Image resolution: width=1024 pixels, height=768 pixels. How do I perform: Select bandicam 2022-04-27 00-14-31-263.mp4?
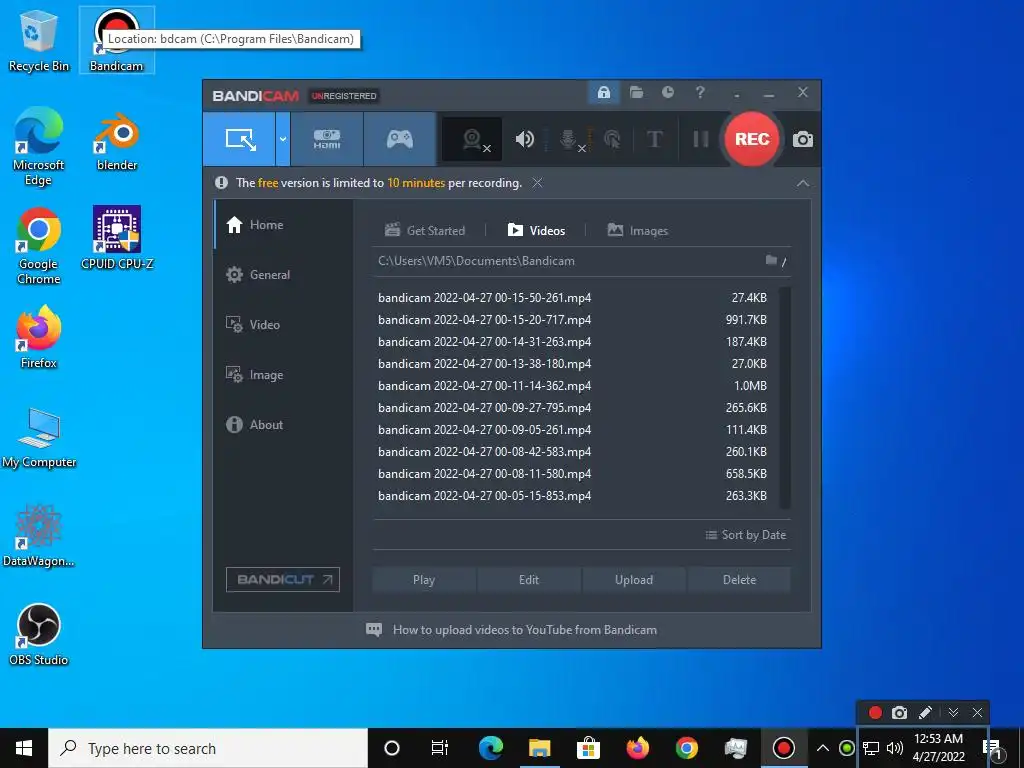[573, 342]
